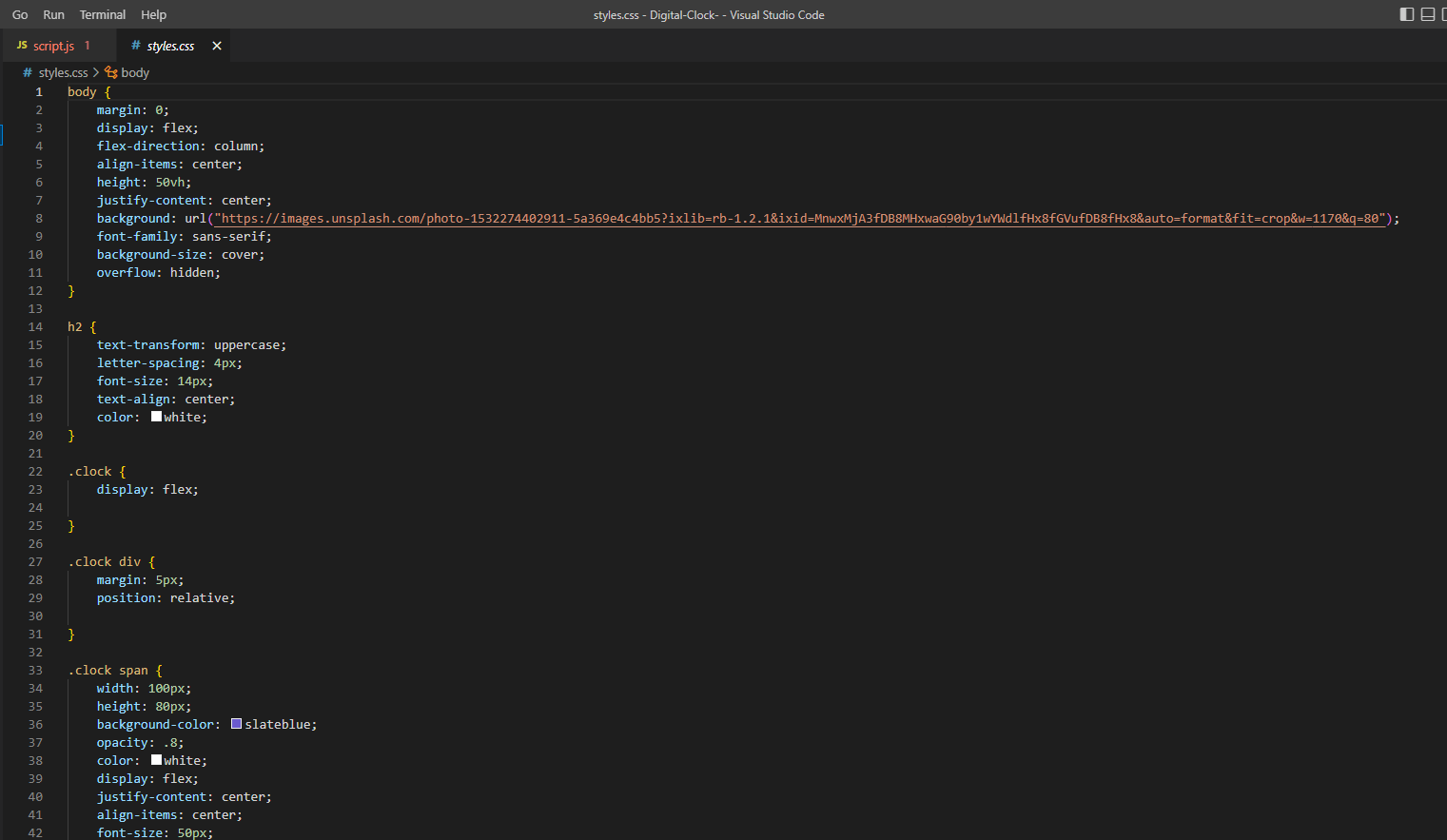1447x840 pixels.
Task: Open the Customize Layout icon at top right
Action: 1443,14
